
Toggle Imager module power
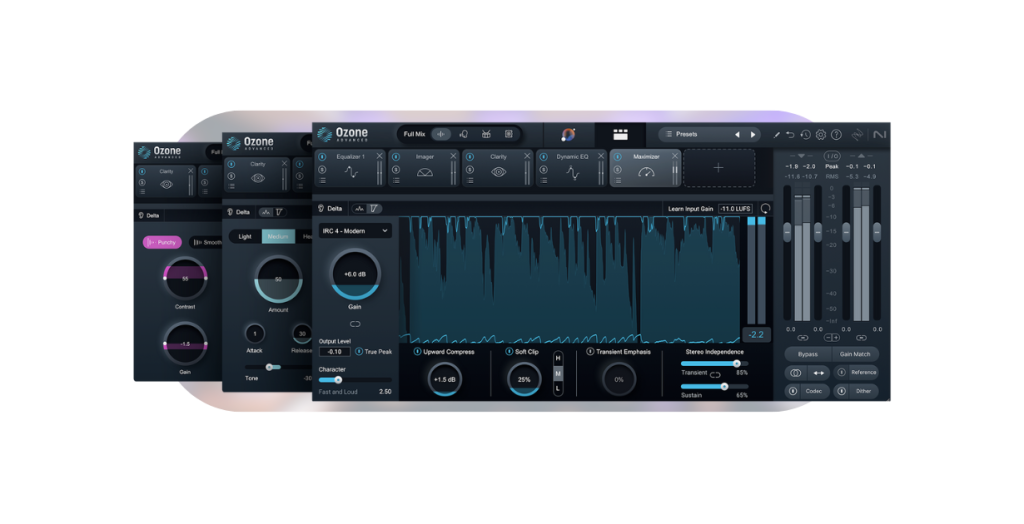(396, 157)
